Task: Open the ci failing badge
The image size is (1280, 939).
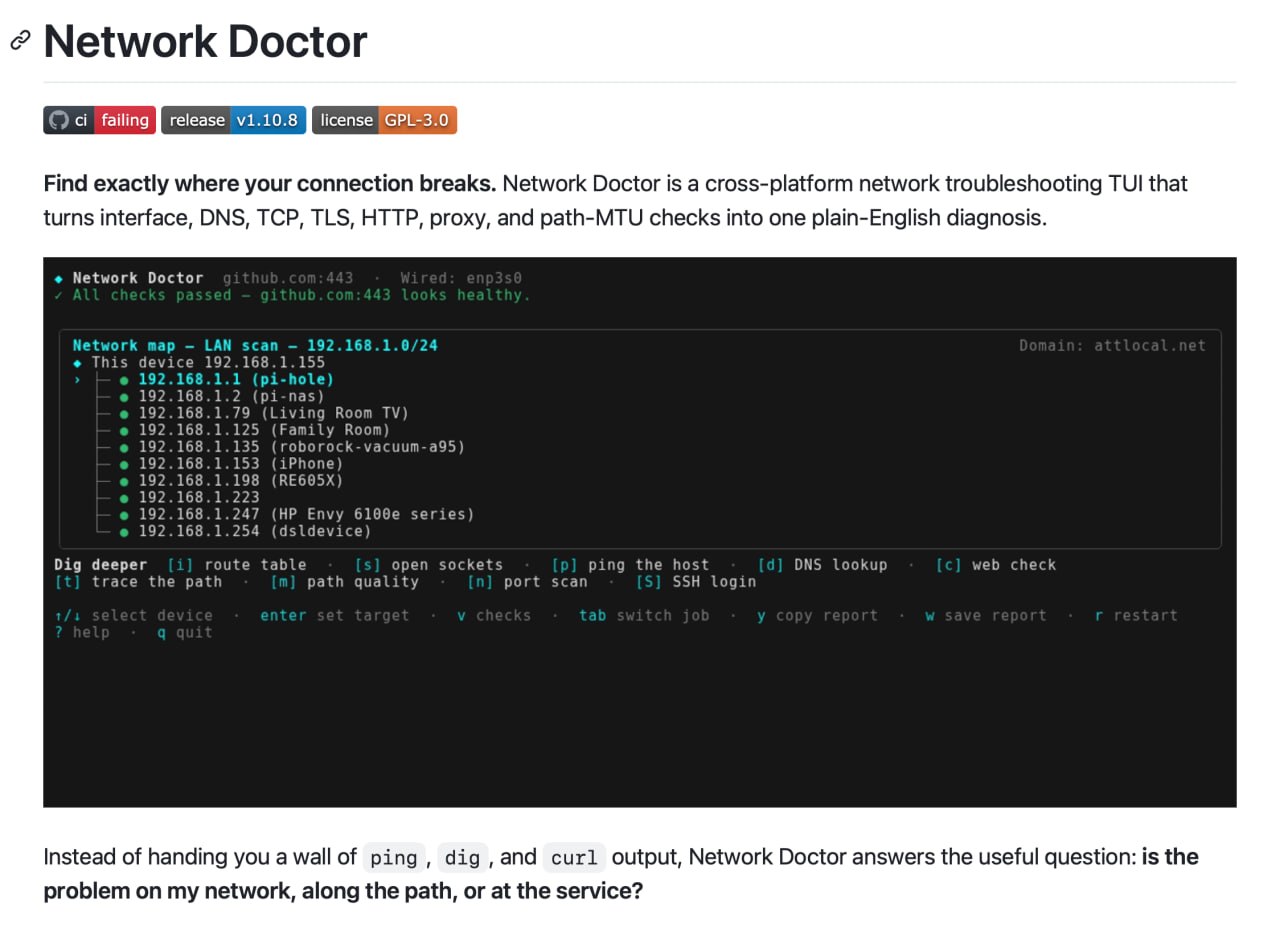Action: (99, 120)
